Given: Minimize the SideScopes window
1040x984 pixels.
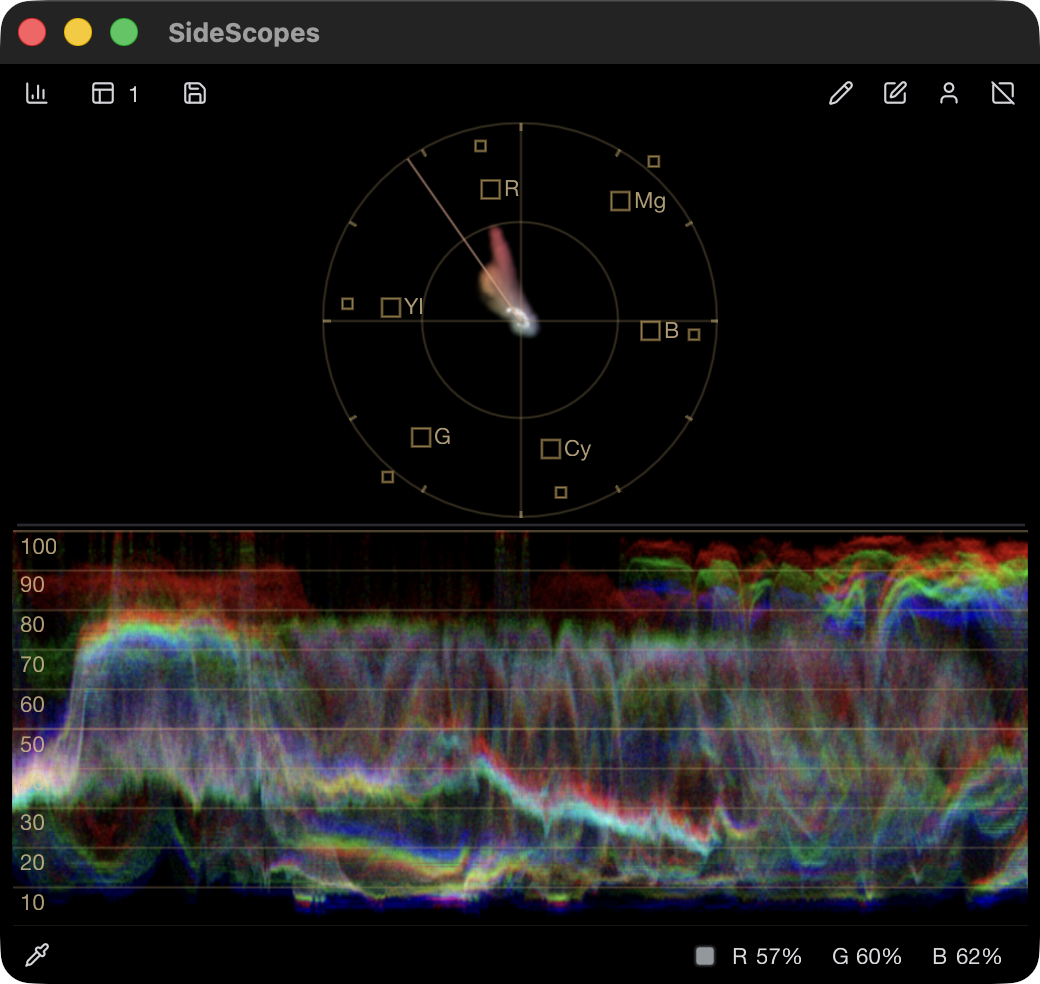Looking at the screenshot, I should pyautogui.click(x=78, y=32).
